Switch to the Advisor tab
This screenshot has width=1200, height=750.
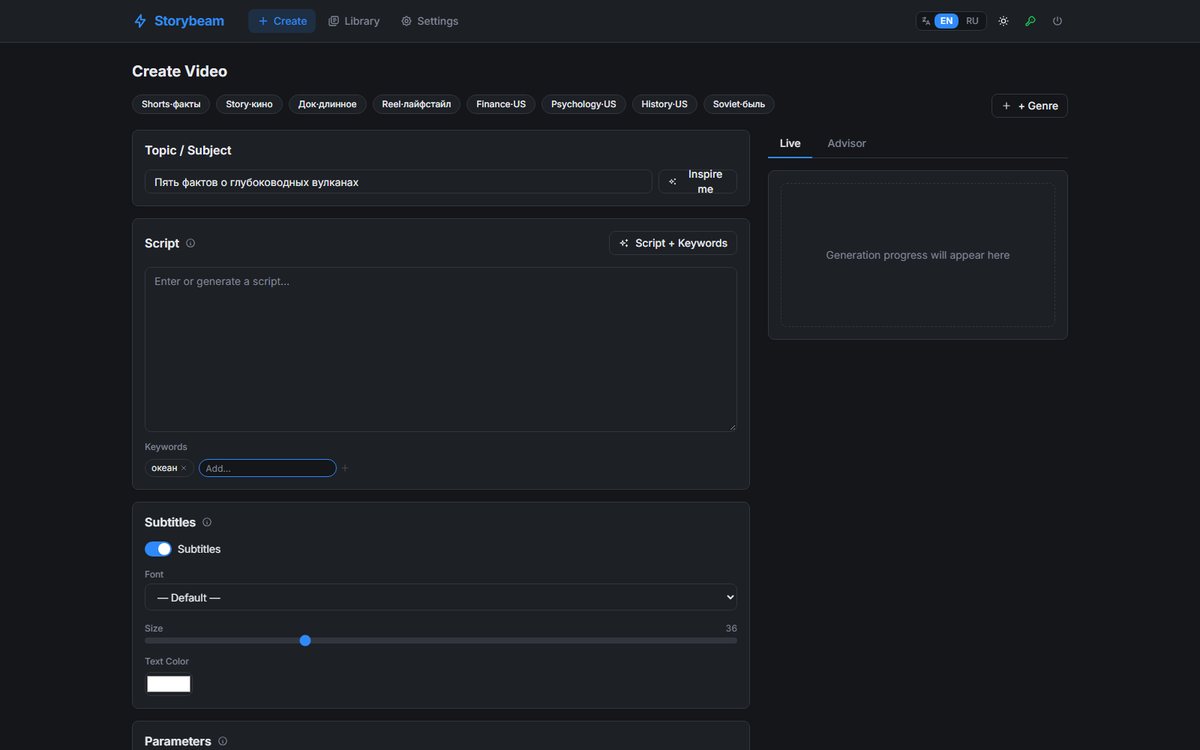(x=847, y=143)
